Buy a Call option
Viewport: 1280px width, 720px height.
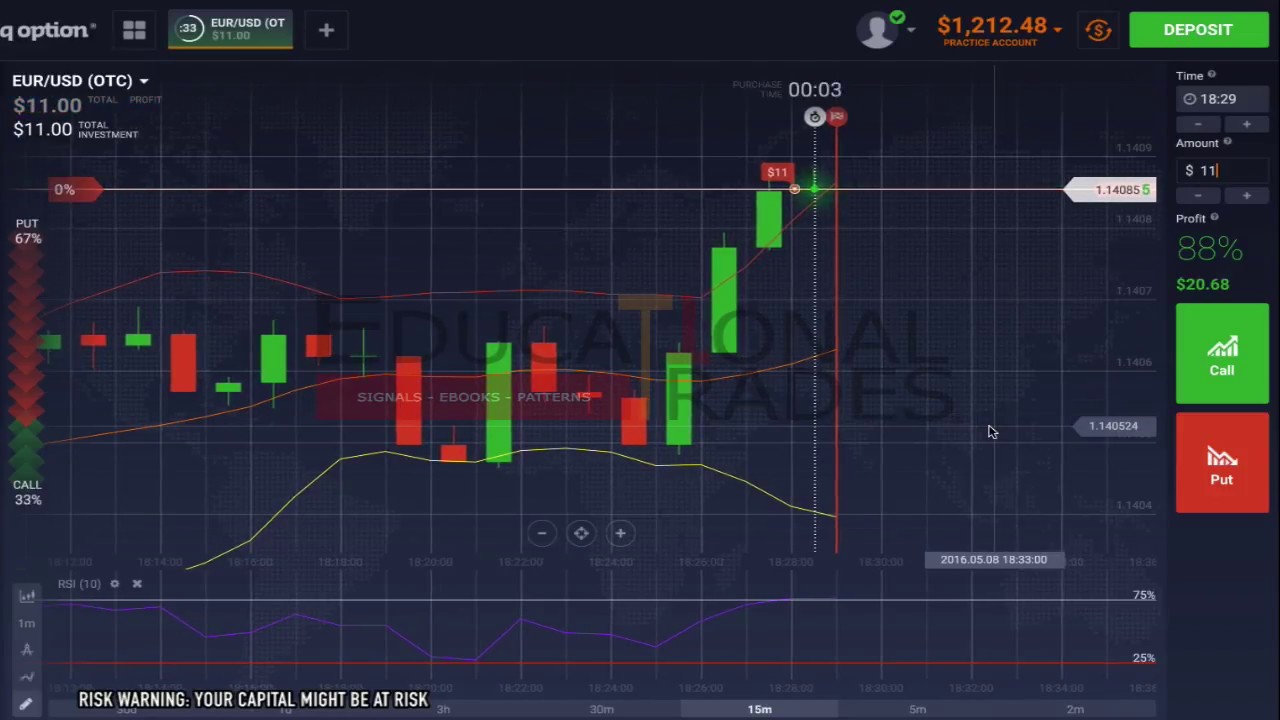(x=1222, y=354)
